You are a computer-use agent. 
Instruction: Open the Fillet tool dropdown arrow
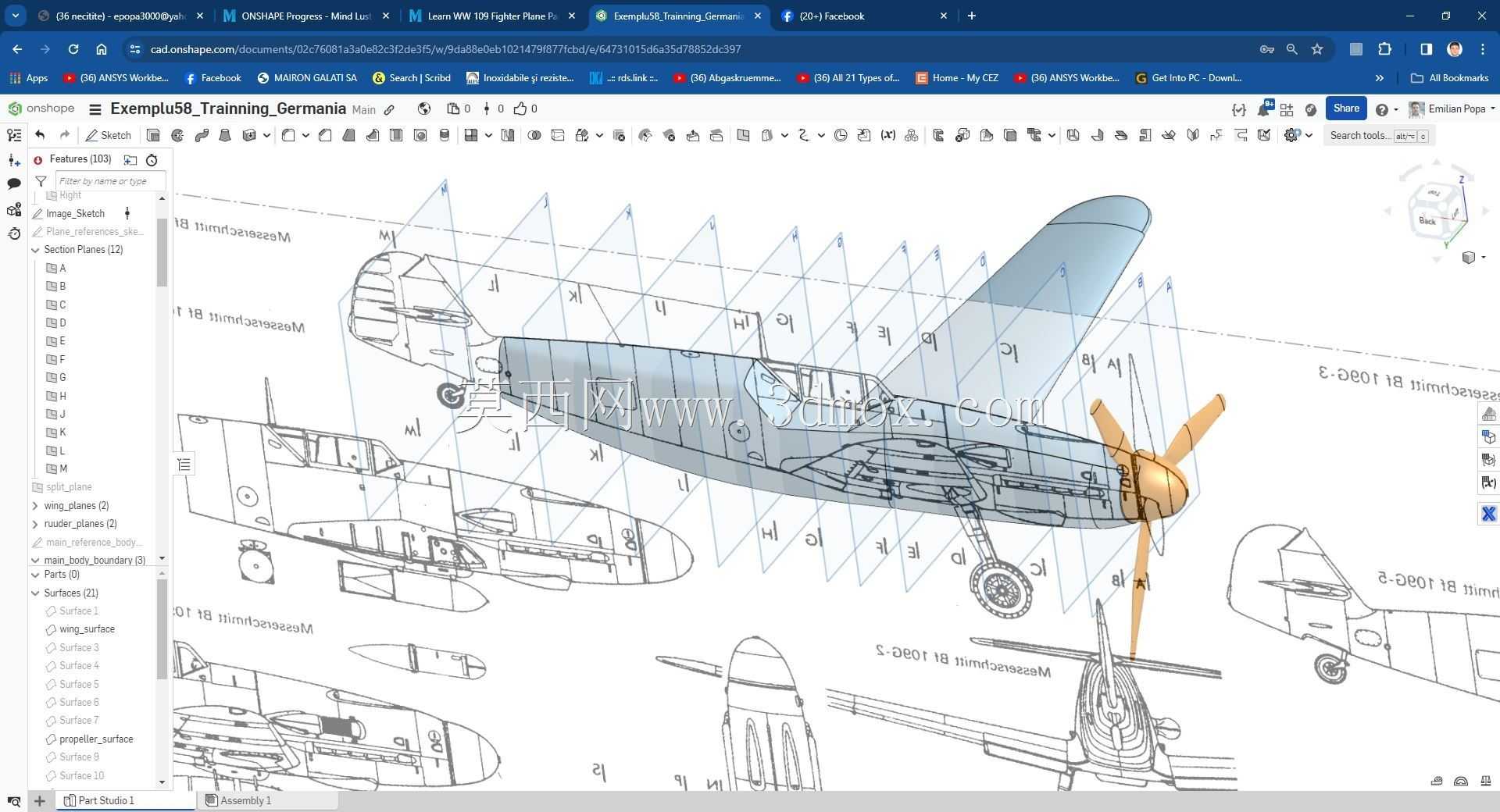[x=305, y=135]
